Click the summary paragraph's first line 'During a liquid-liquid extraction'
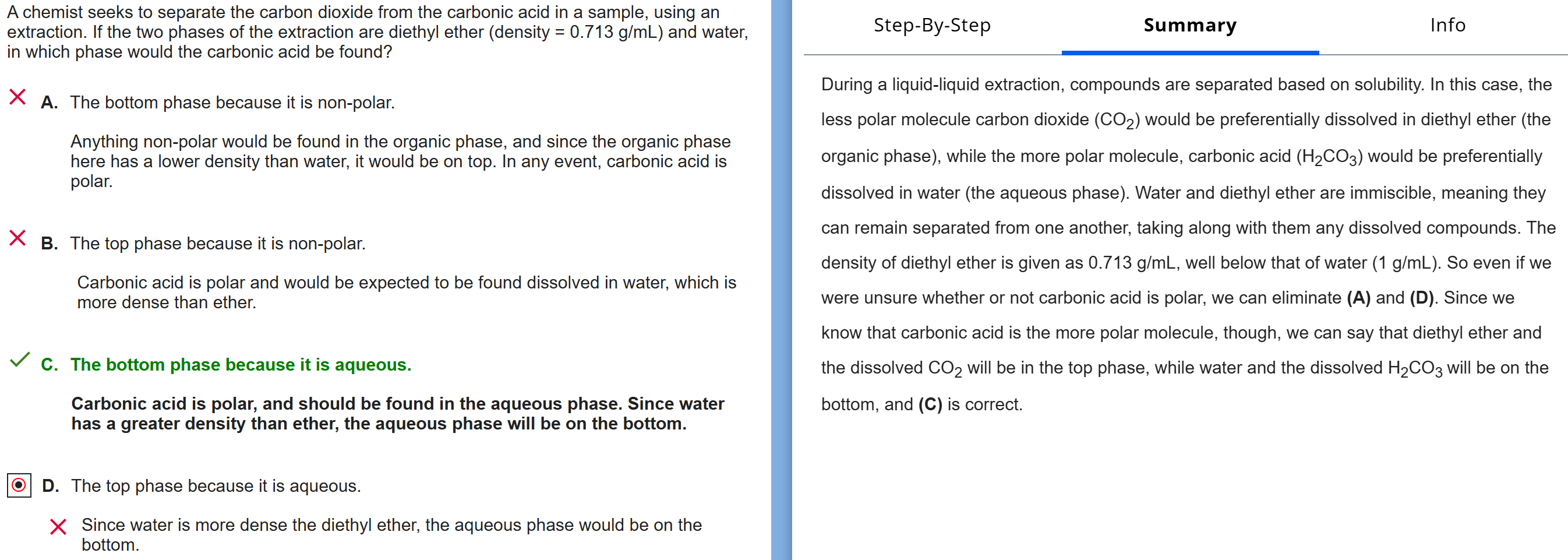The image size is (1568, 560). coord(1185,84)
